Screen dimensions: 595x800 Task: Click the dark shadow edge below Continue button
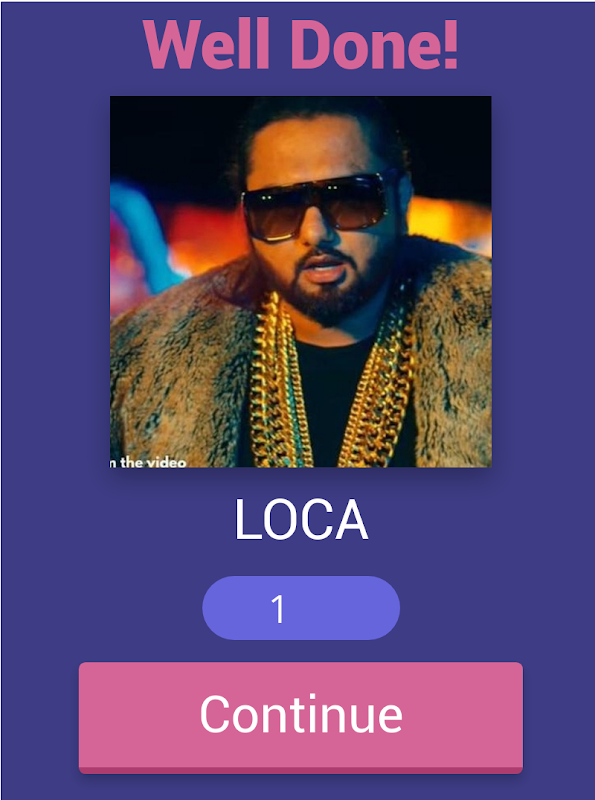pos(301,770)
